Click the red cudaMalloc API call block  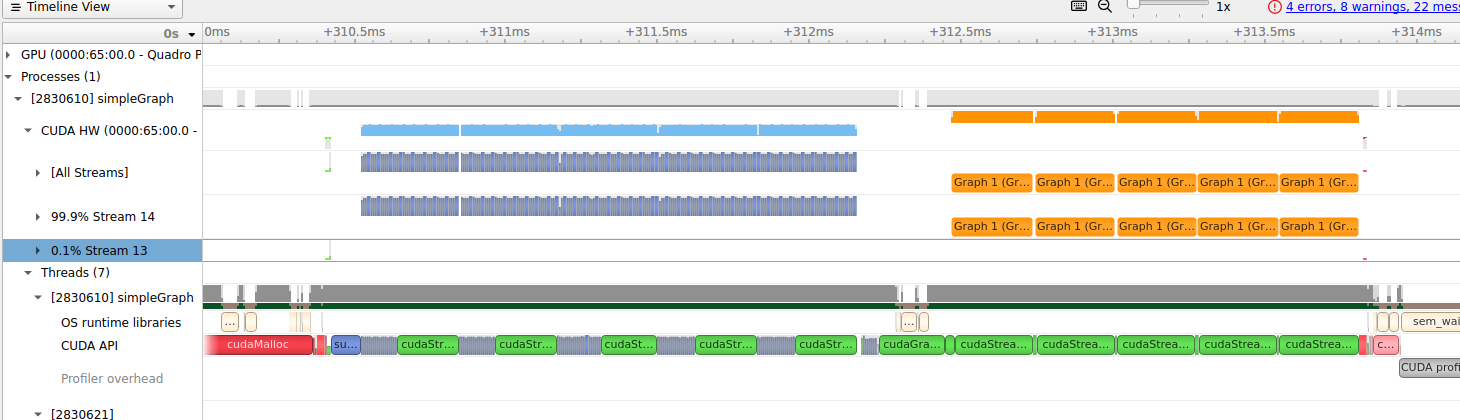coord(257,345)
